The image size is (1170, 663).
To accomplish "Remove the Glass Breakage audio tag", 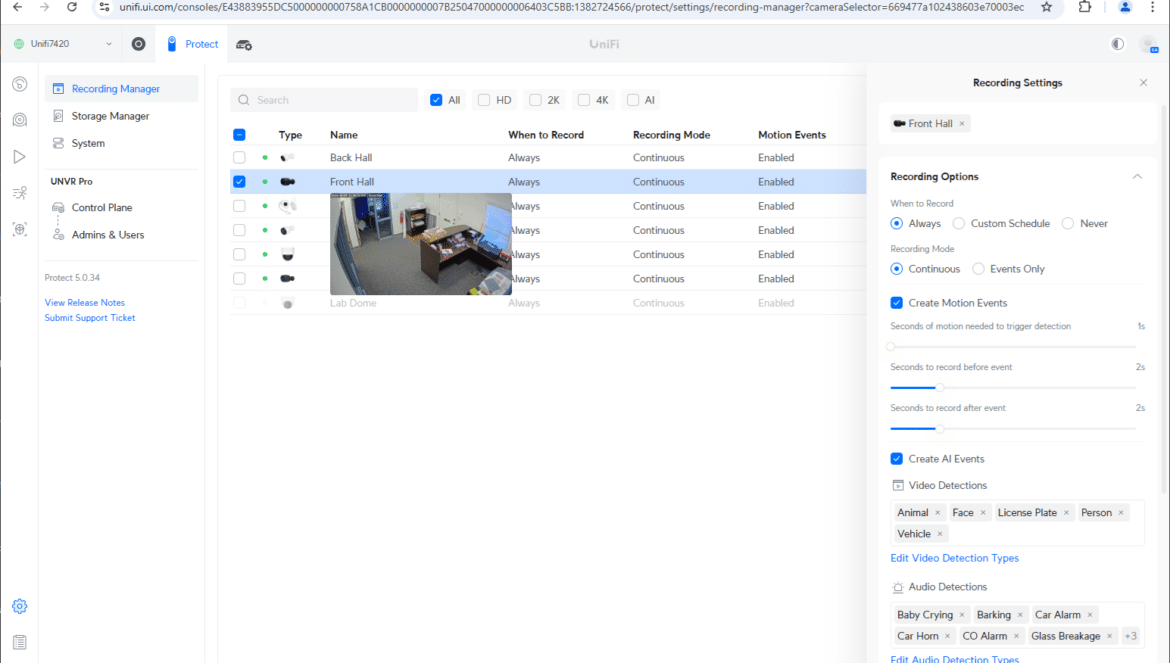I will point(1110,636).
